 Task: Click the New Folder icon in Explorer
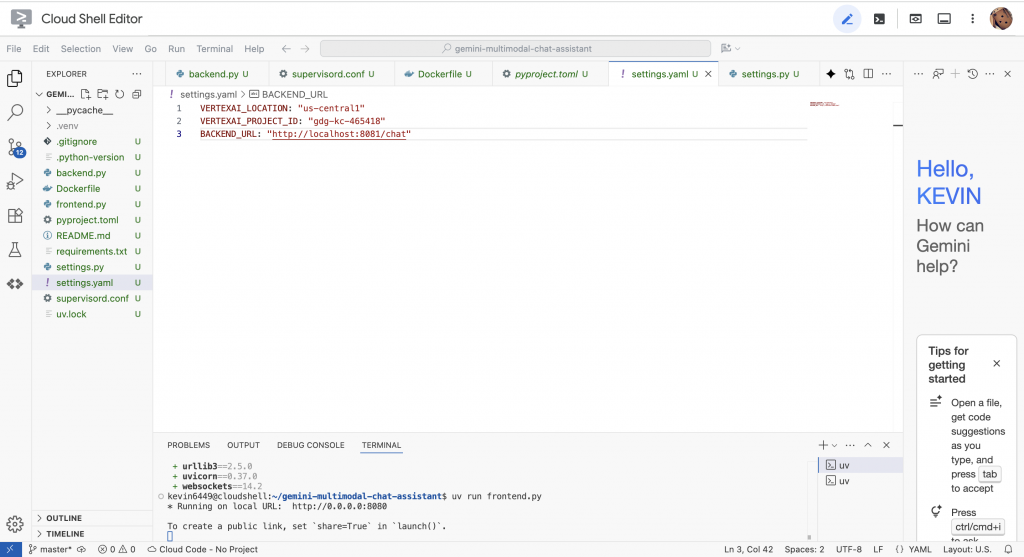[103, 94]
